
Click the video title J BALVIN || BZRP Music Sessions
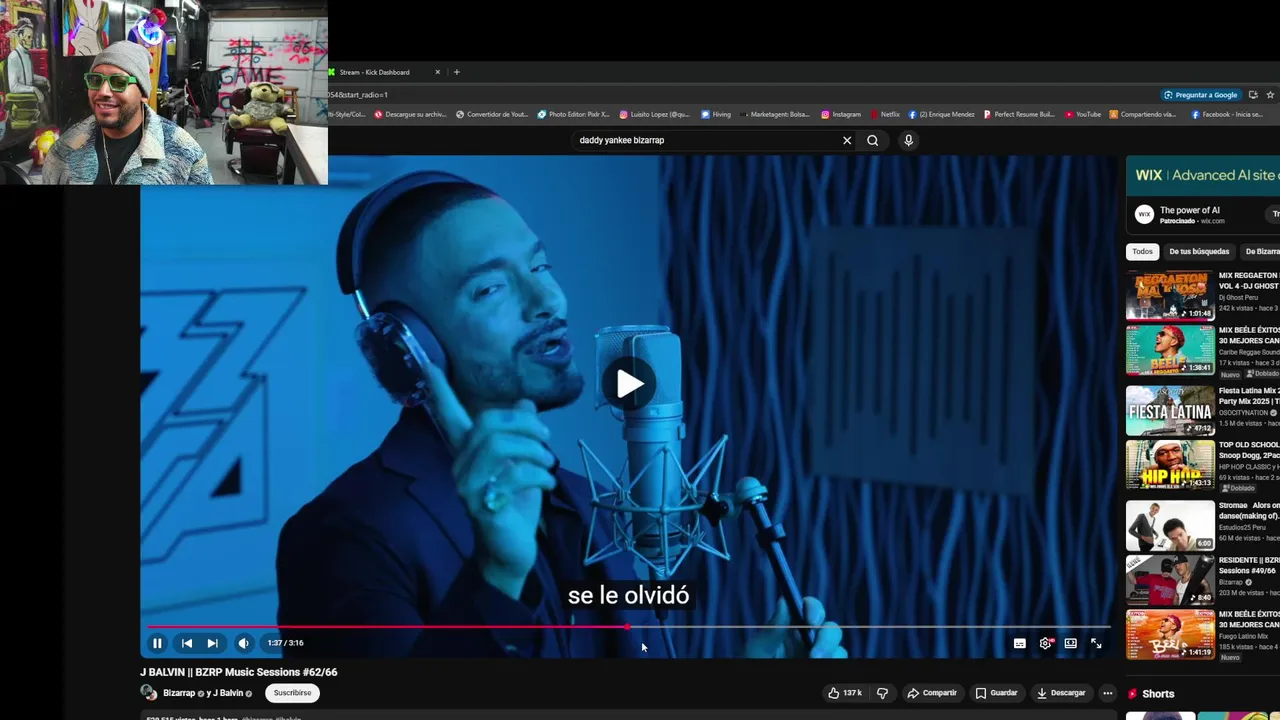point(239,672)
